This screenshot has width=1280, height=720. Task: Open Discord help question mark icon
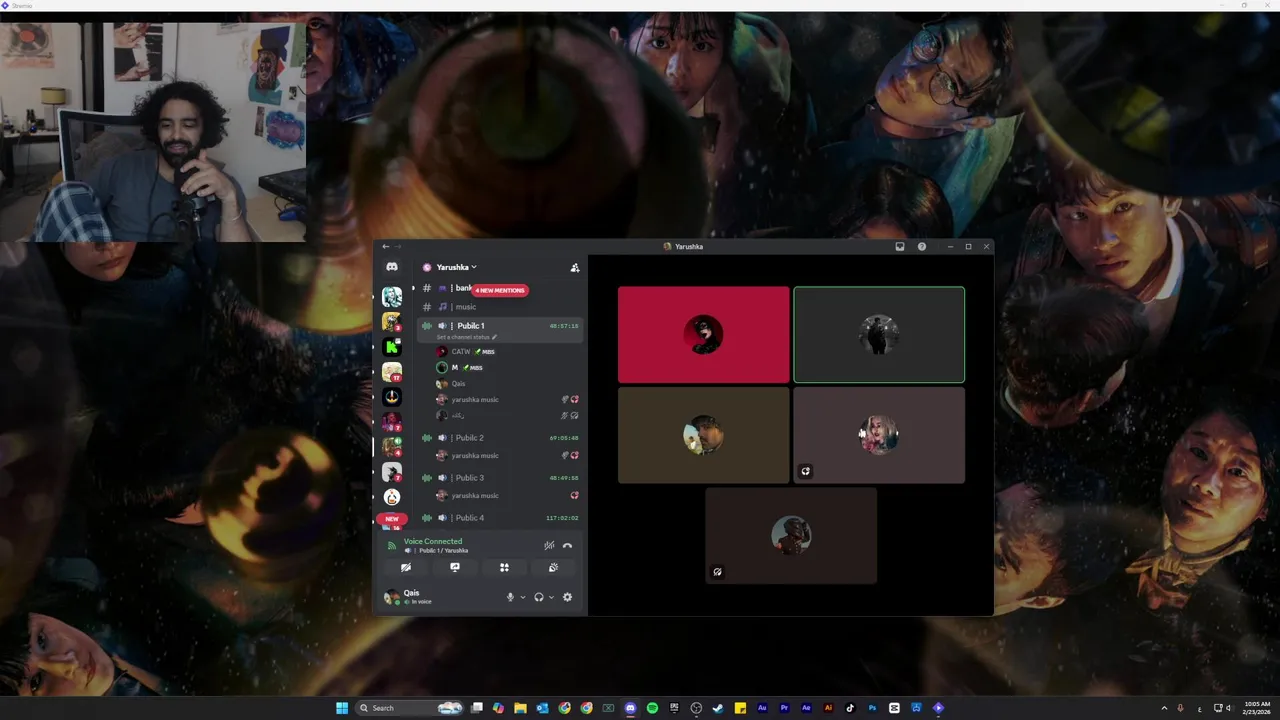point(921,246)
